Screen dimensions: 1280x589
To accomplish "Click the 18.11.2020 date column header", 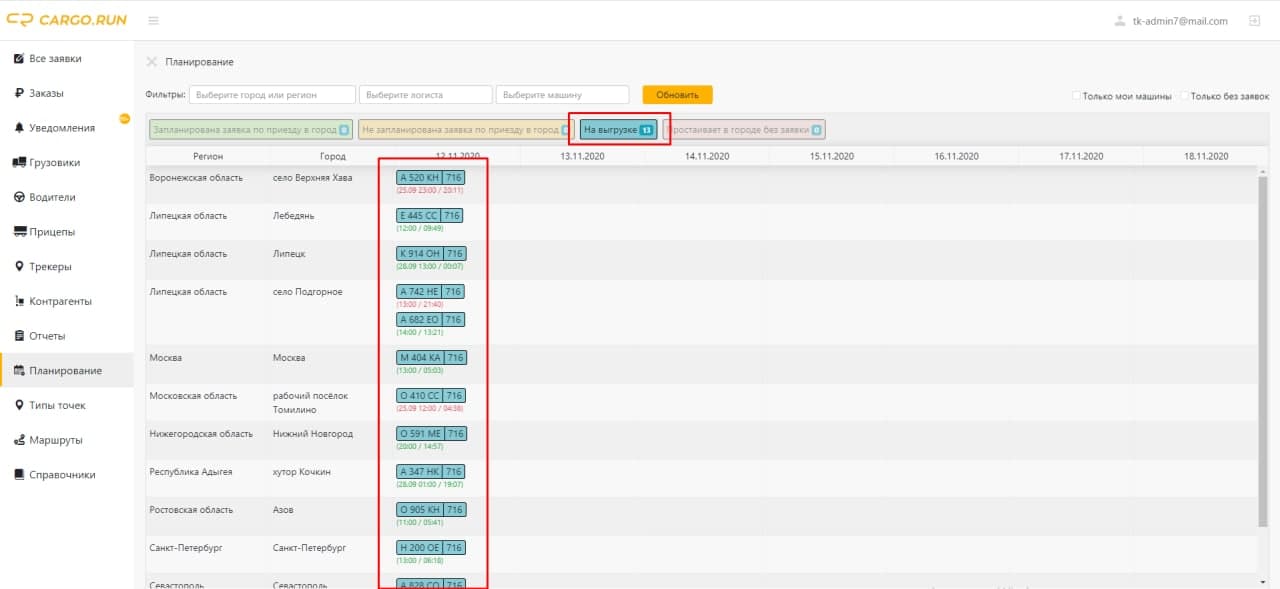I will pos(1205,156).
